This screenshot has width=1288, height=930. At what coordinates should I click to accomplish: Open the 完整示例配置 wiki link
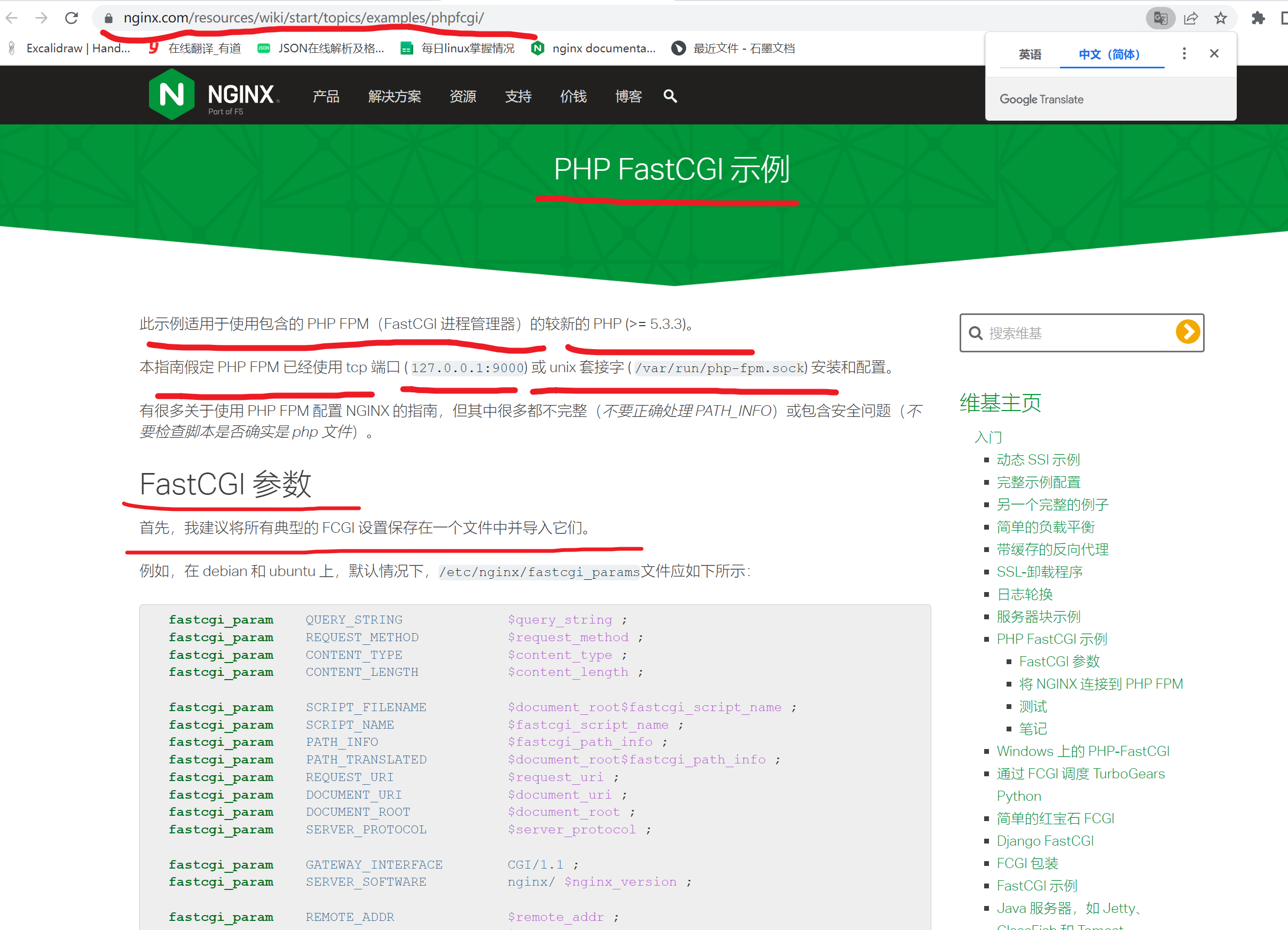point(1038,482)
